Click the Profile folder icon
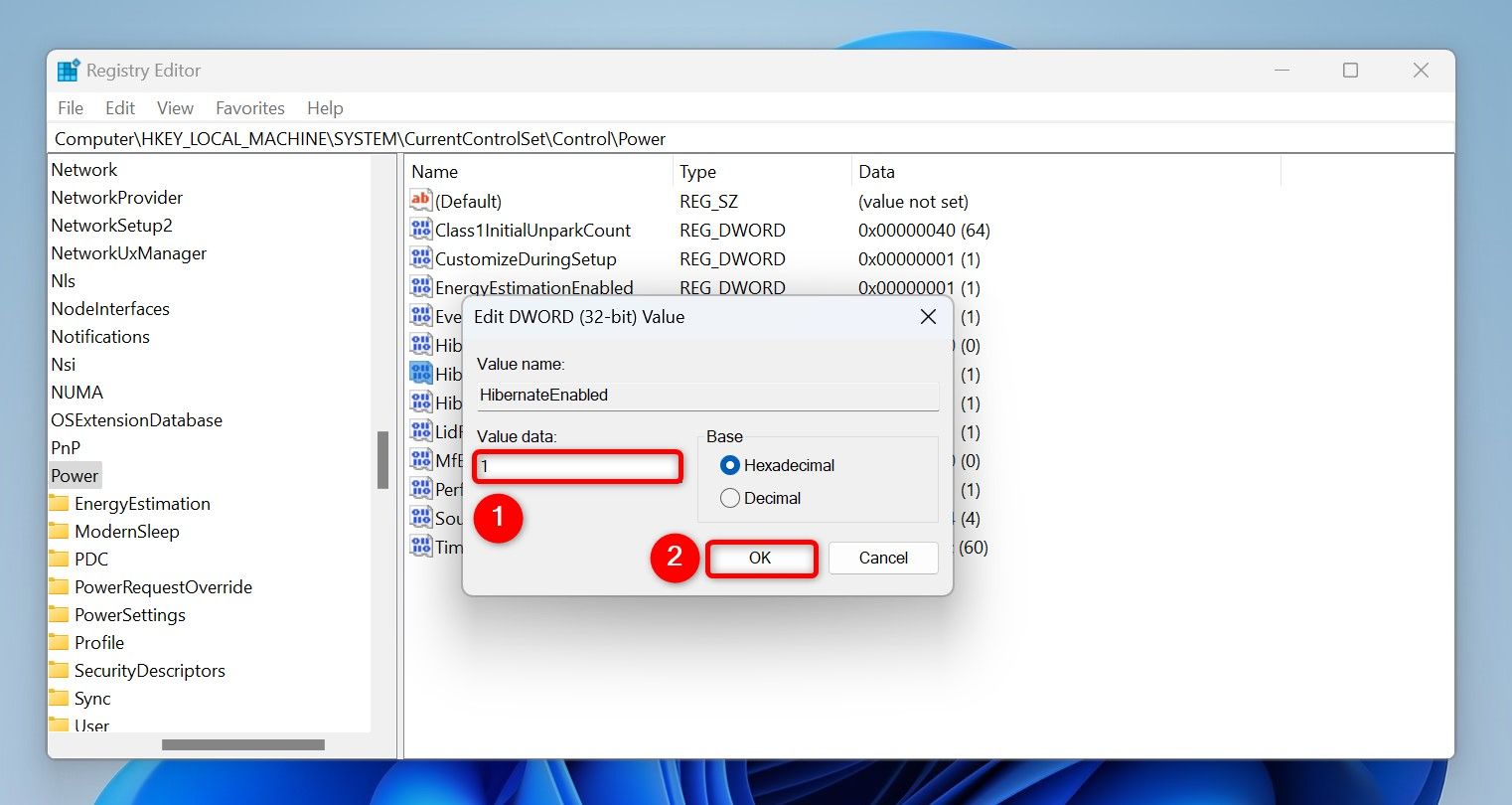Screen dimensions: 1512x805 59,643
